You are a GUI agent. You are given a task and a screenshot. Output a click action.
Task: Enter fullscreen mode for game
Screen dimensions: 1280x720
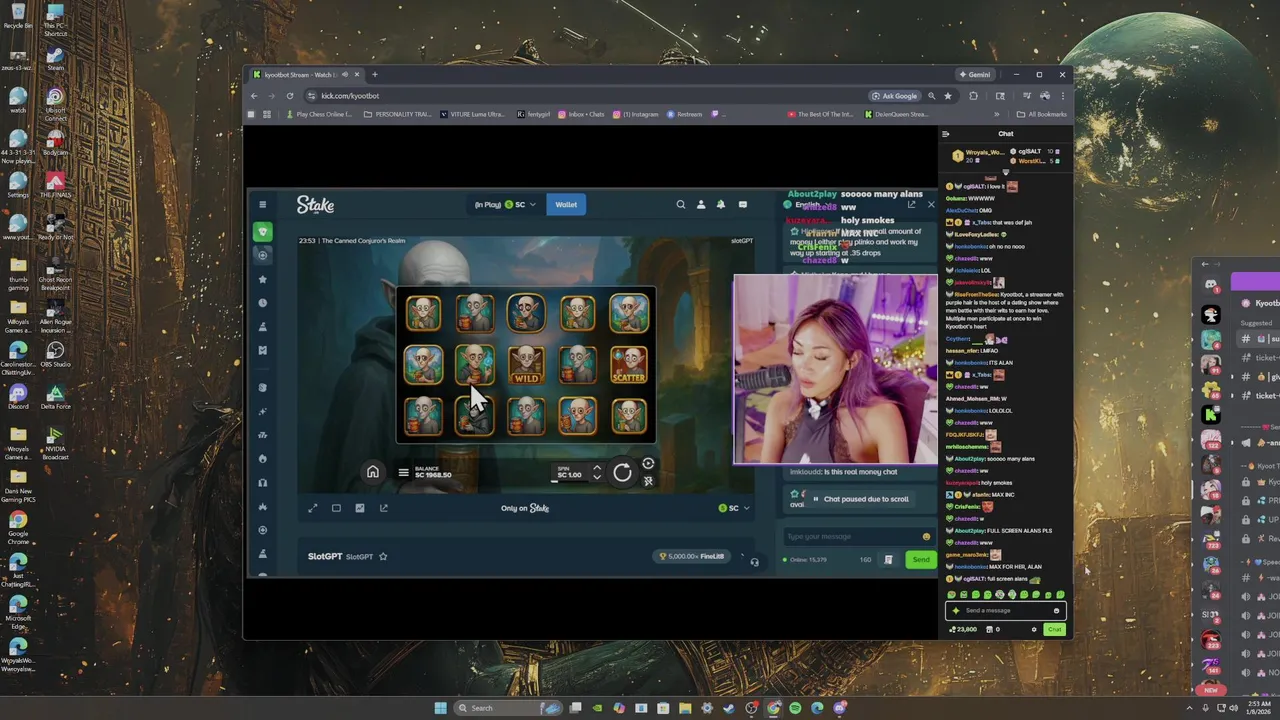click(x=312, y=508)
